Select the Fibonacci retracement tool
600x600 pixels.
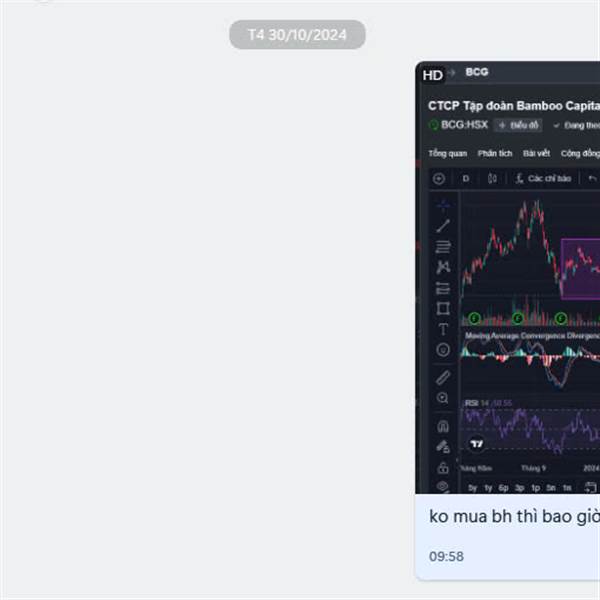(443, 246)
